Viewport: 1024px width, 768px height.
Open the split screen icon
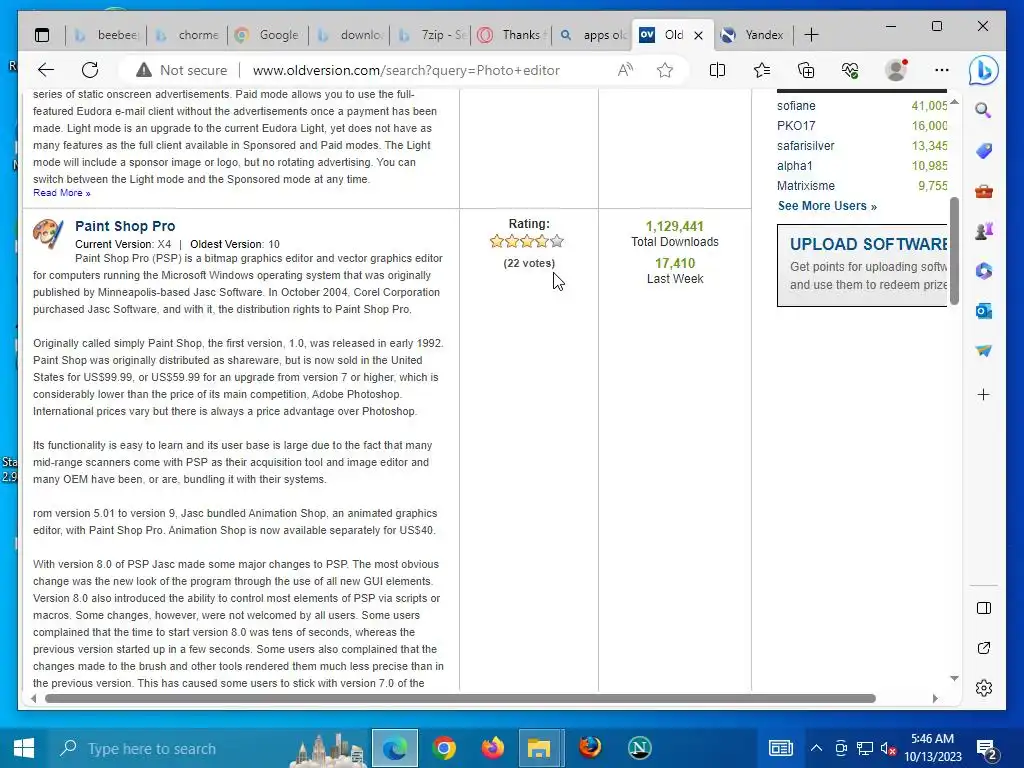point(717,70)
